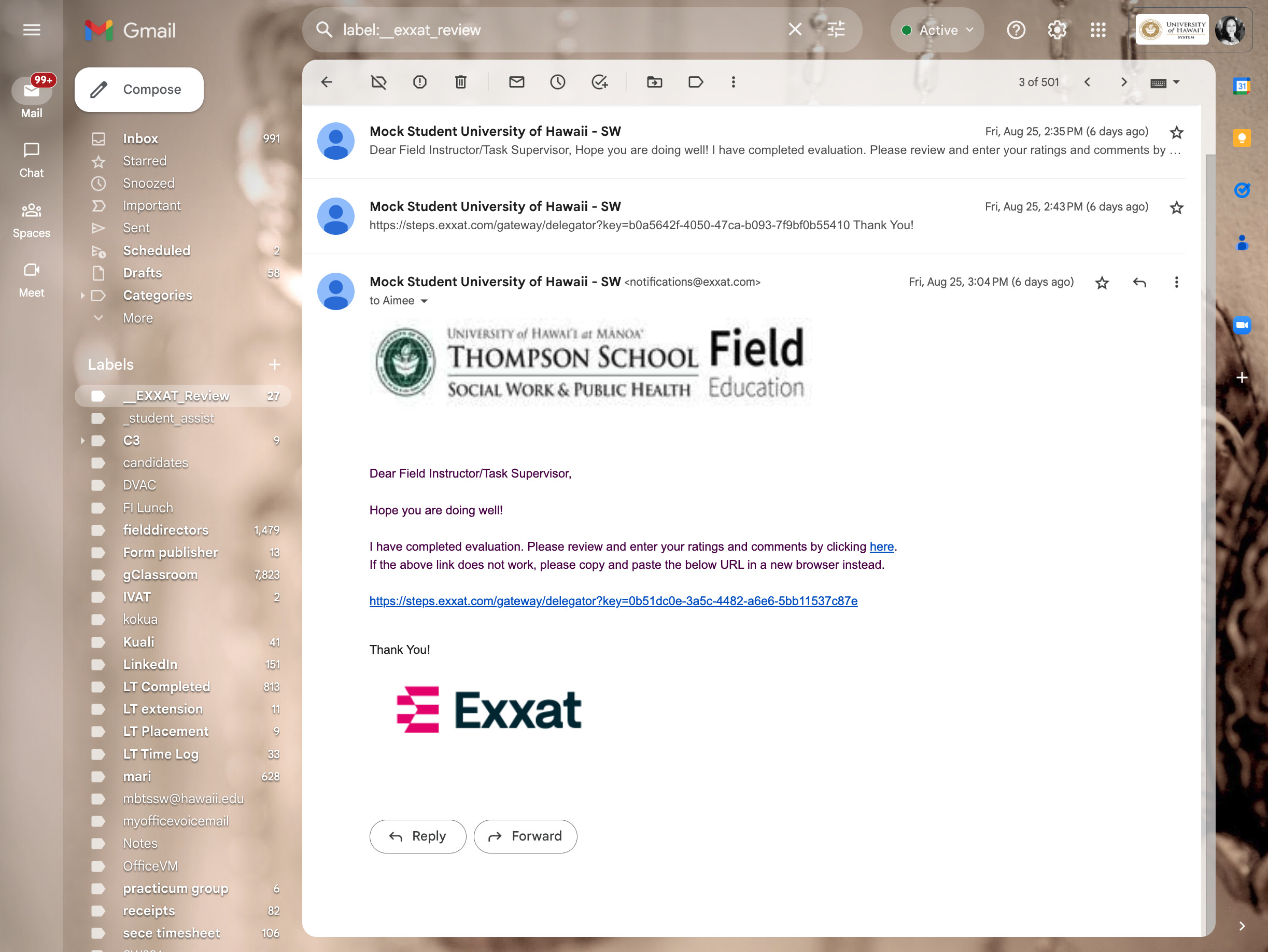Open the toolbar More options menu
The height and width of the screenshot is (952, 1268).
733,82
